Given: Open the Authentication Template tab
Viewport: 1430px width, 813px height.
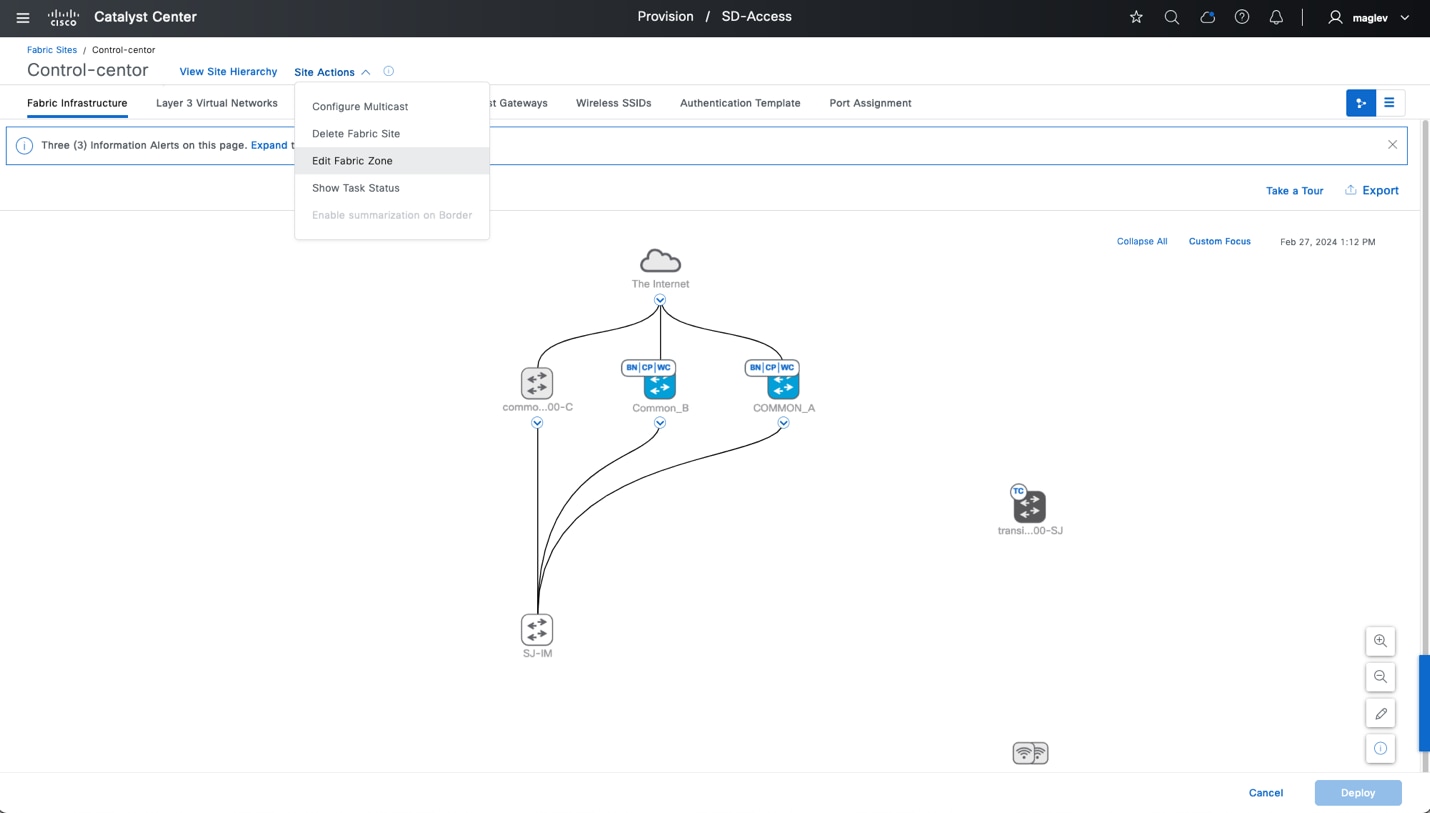Looking at the screenshot, I should [x=740, y=103].
